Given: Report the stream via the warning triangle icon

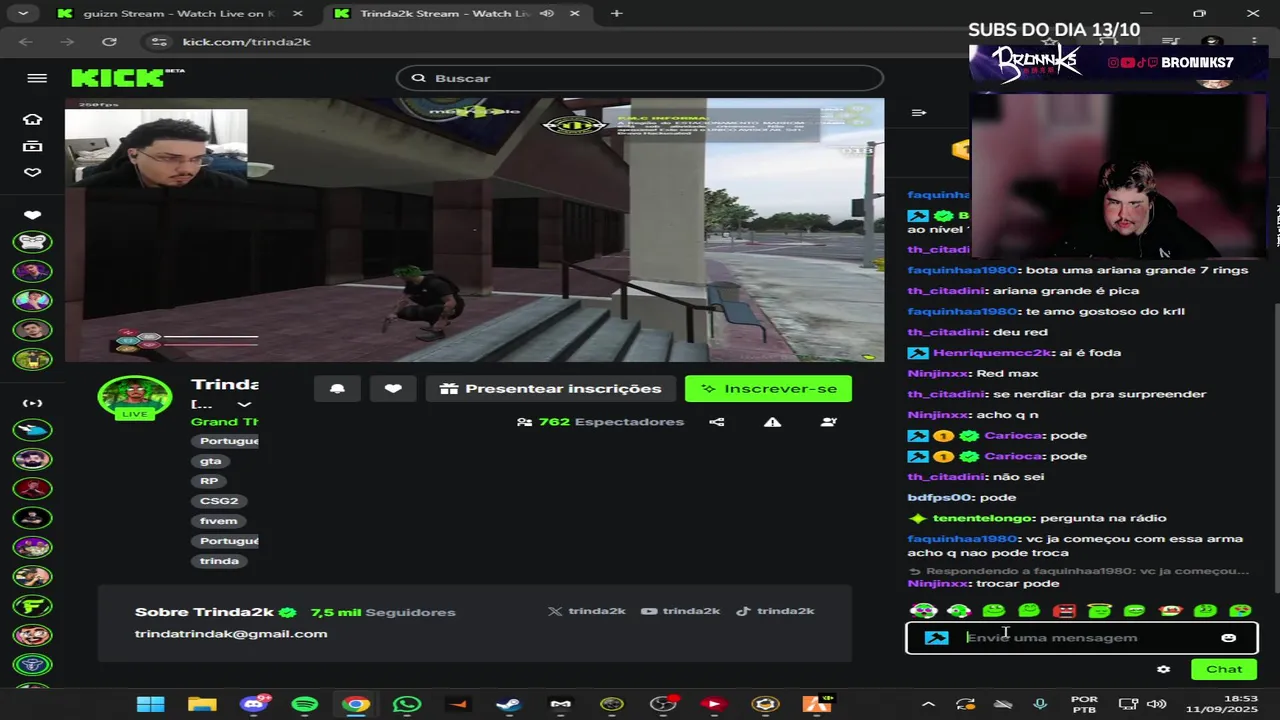Looking at the screenshot, I should [772, 422].
